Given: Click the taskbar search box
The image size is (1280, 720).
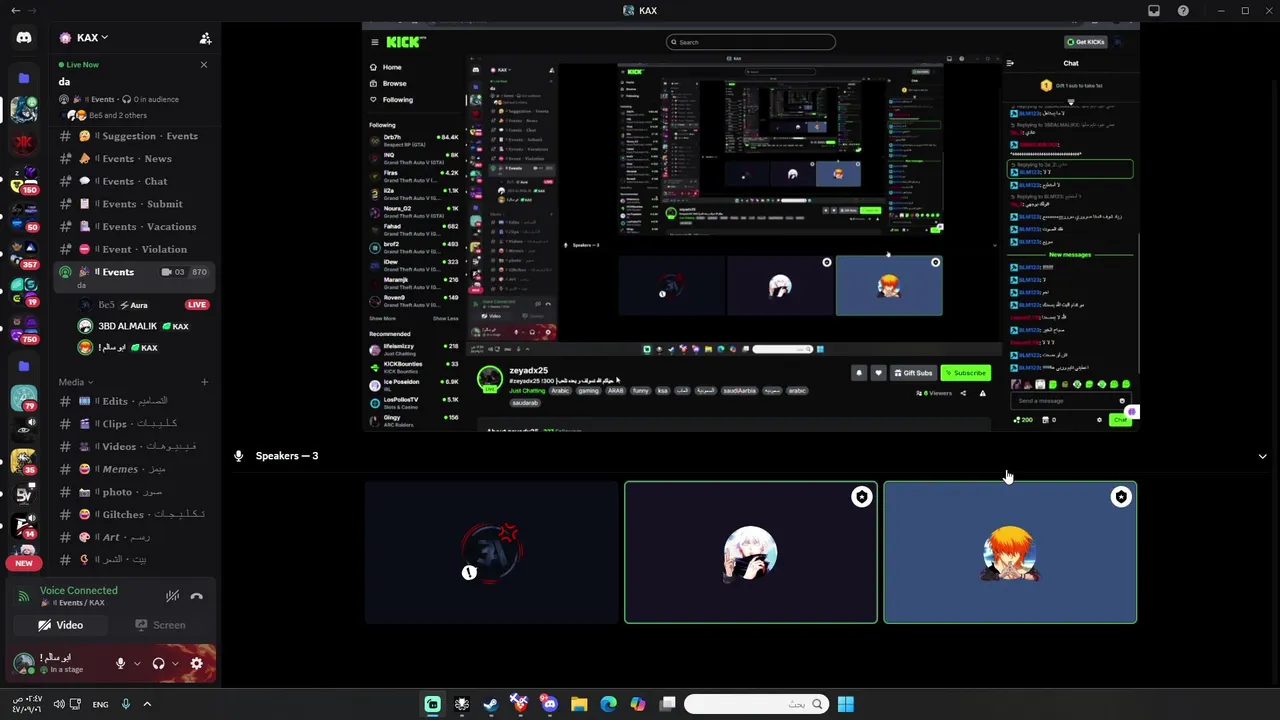Looking at the screenshot, I should coord(756,704).
